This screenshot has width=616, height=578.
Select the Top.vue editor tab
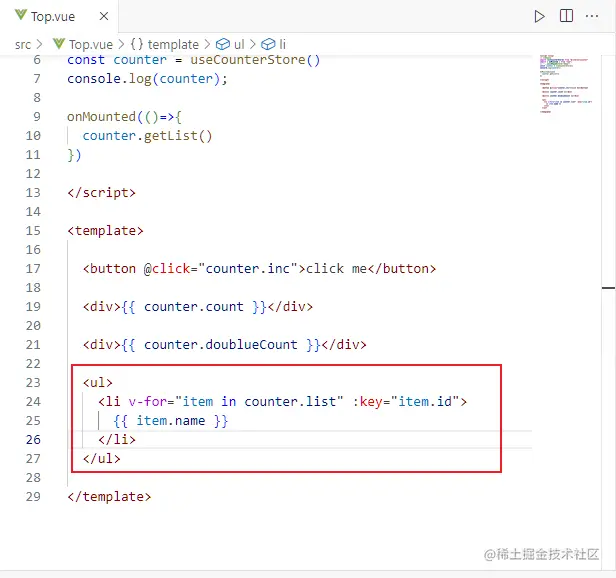(59, 16)
